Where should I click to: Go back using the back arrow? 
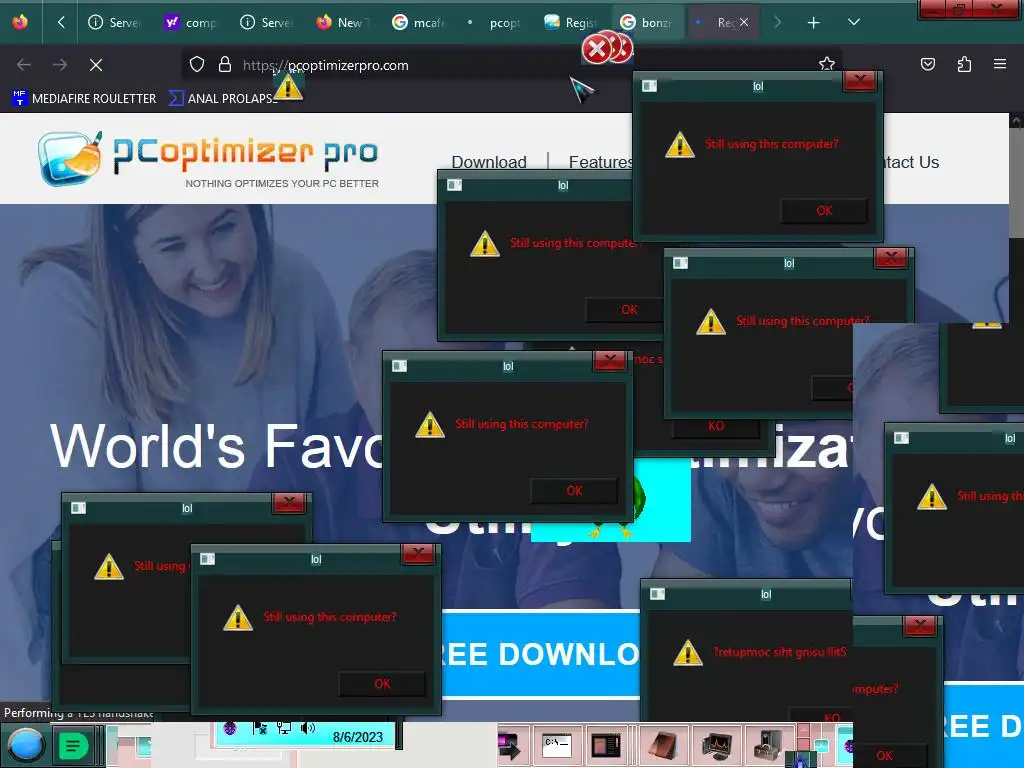point(24,65)
